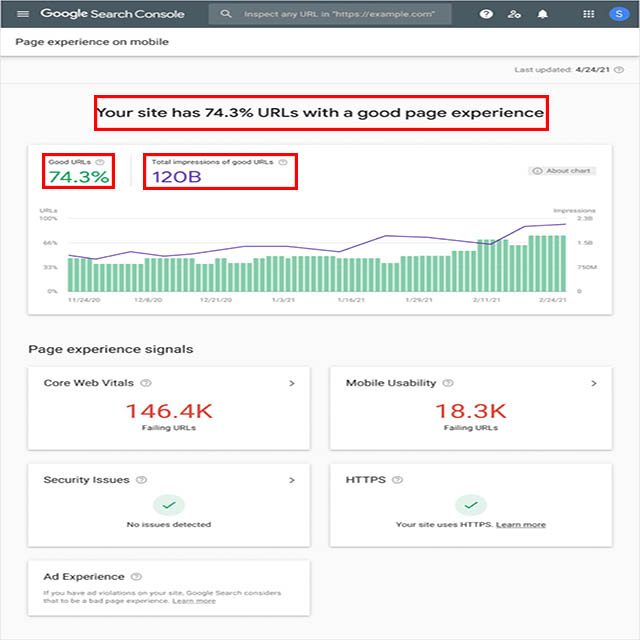Image resolution: width=640 pixels, height=640 pixels.
Task: Open the HTTPS Learn more link
Action: coord(521,524)
